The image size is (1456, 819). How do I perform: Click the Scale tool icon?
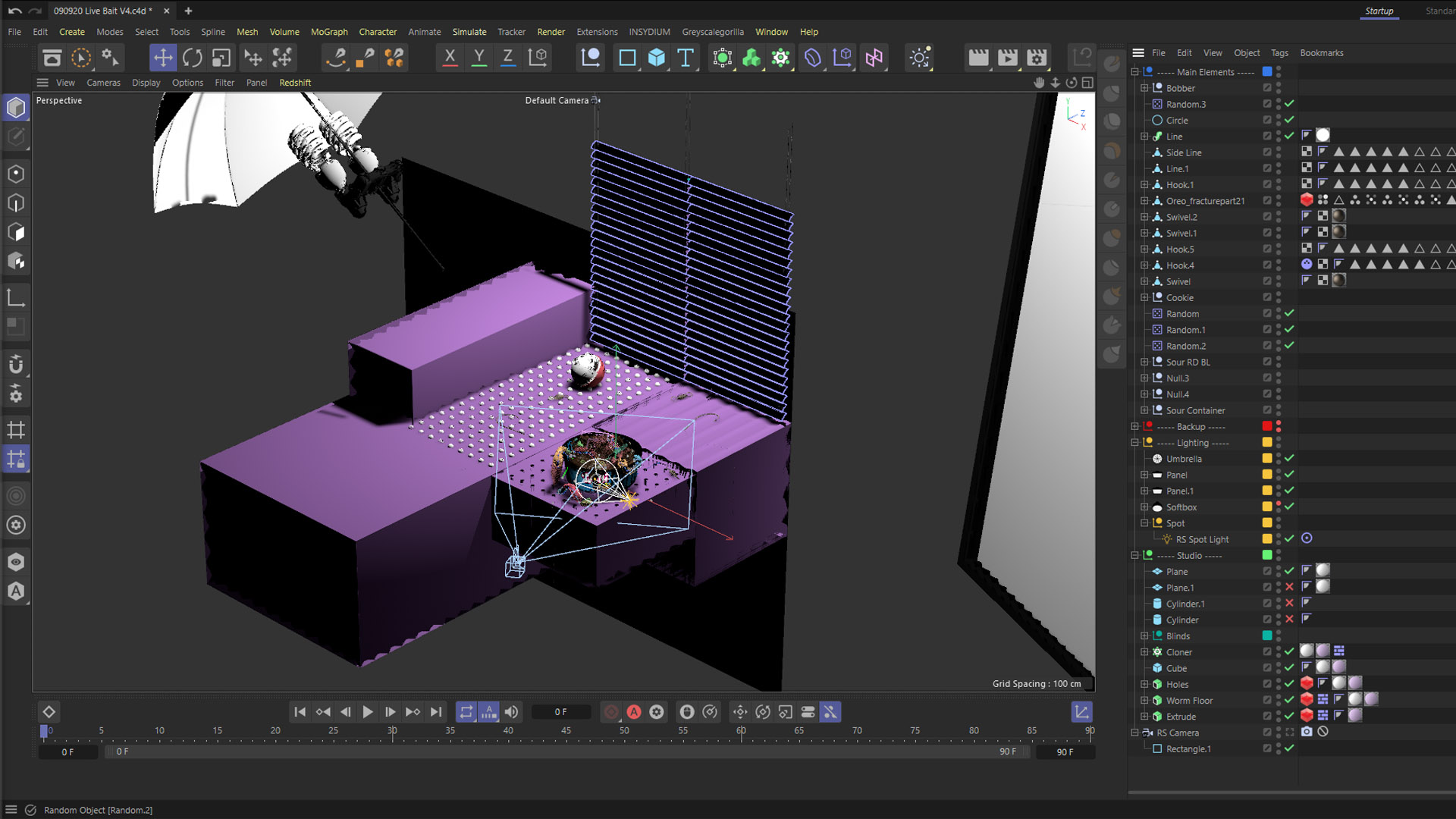click(221, 58)
